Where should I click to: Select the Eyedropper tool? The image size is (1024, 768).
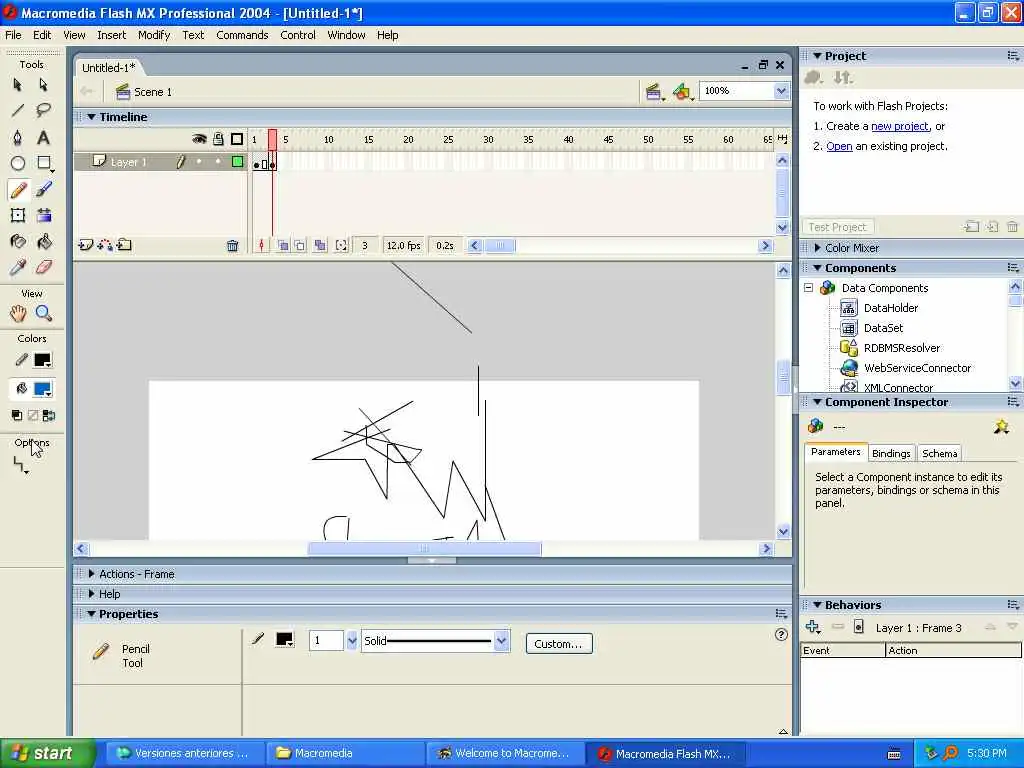click(x=18, y=267)
